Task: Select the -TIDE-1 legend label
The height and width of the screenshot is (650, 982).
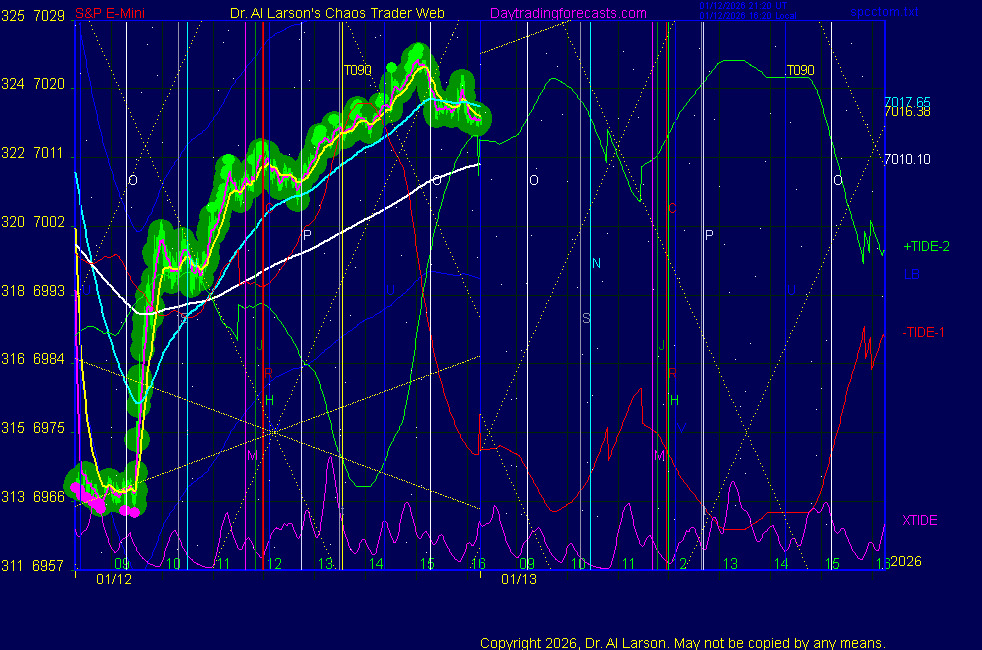Action: pos(925,332)
